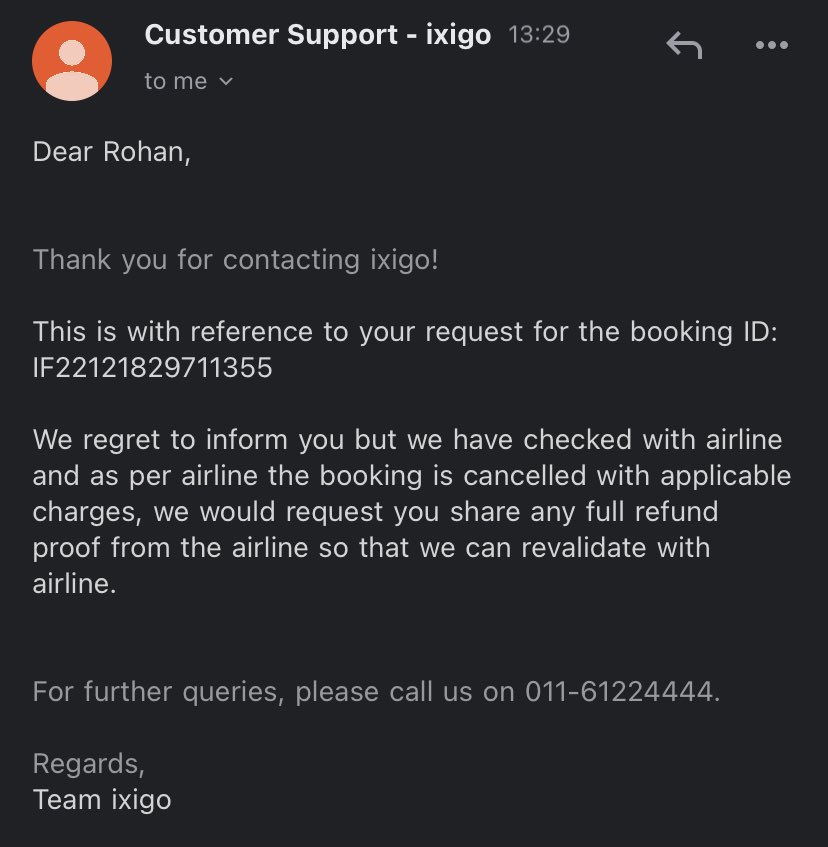This screenshot has width=828, height=847.
Task: Select booking ID IF22121829711355
Action: click(x=152, y=368)
